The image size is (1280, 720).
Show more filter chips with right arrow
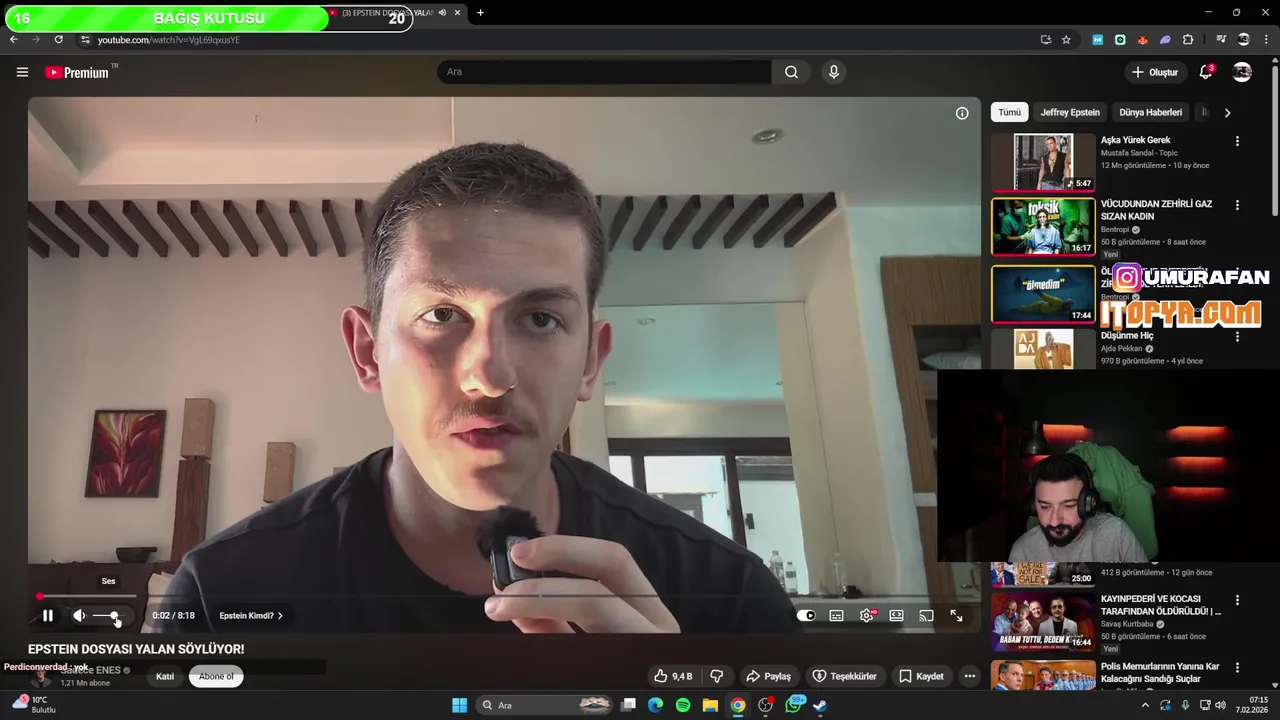click(1227, 112)
